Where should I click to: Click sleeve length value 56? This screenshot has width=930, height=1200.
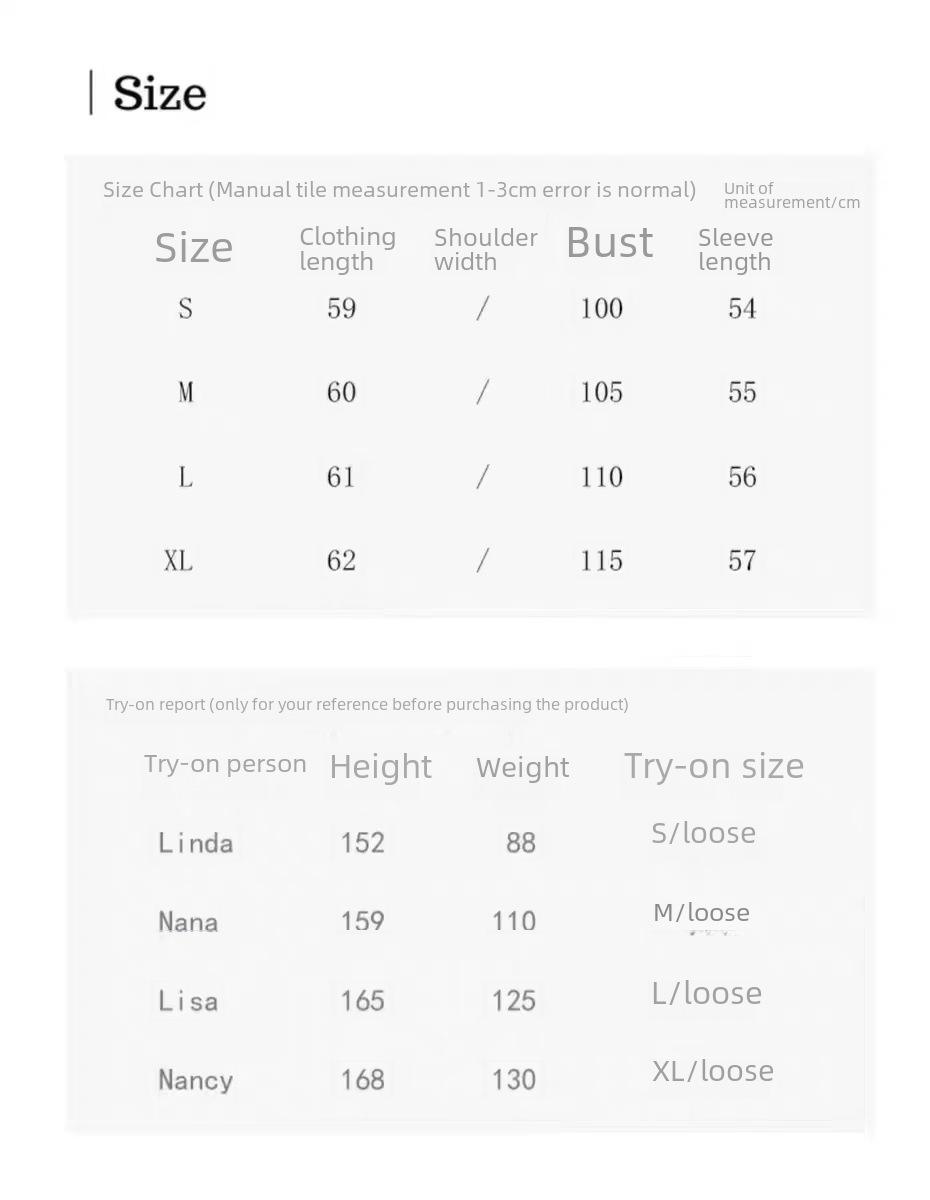(742, 477)
